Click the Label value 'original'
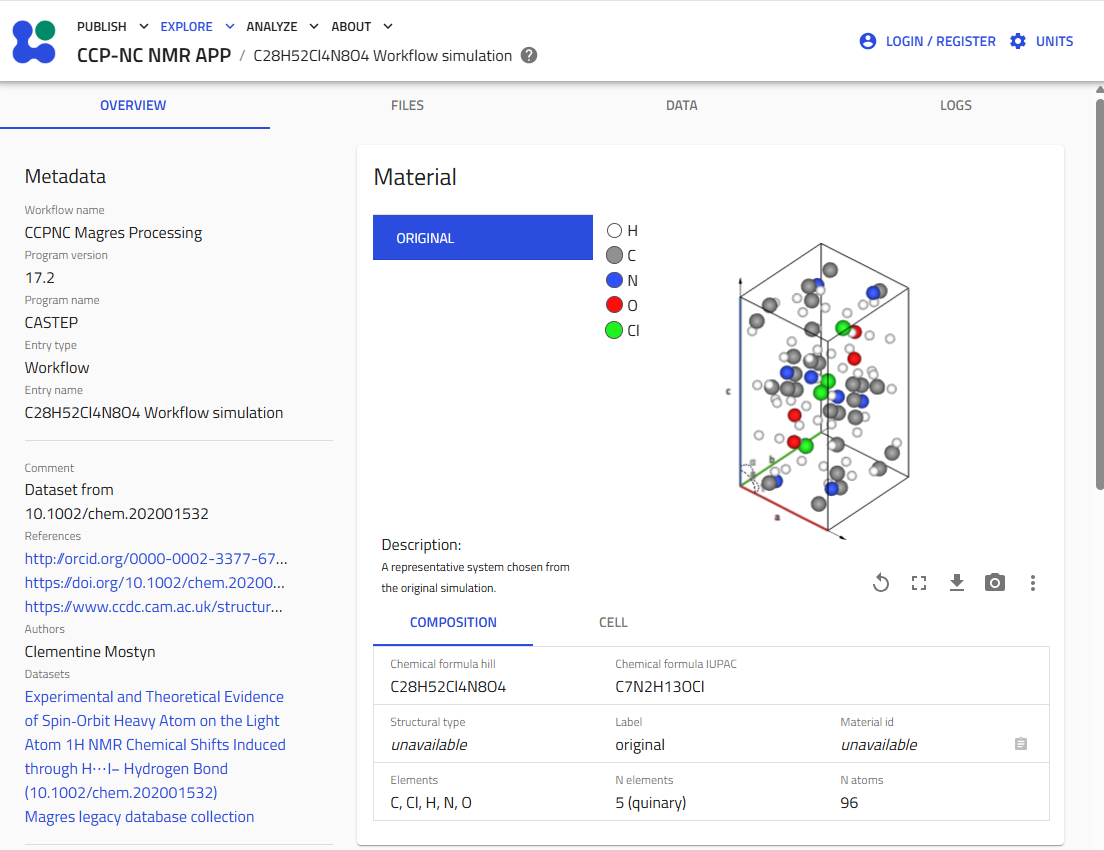 pos(640,745)
